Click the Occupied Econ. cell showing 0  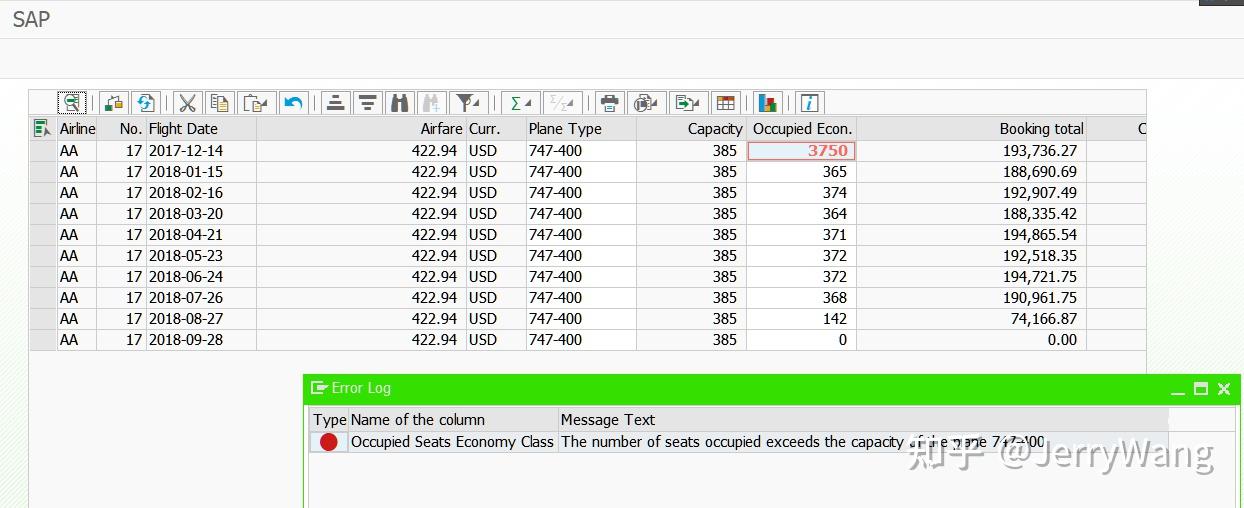click(801, 339)
